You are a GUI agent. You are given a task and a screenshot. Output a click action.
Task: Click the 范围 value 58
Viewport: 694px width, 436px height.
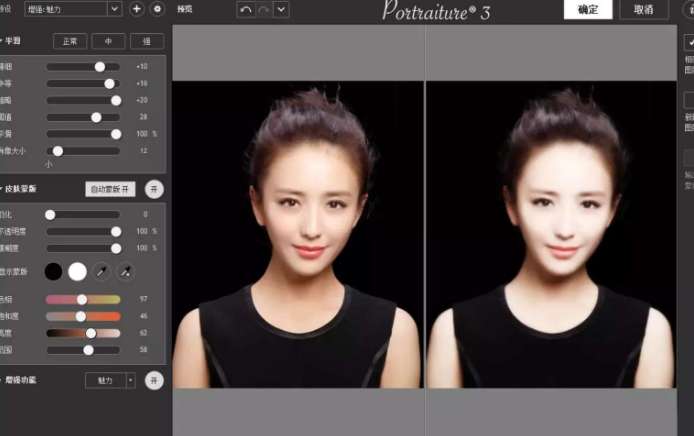(x=143, y=350)
